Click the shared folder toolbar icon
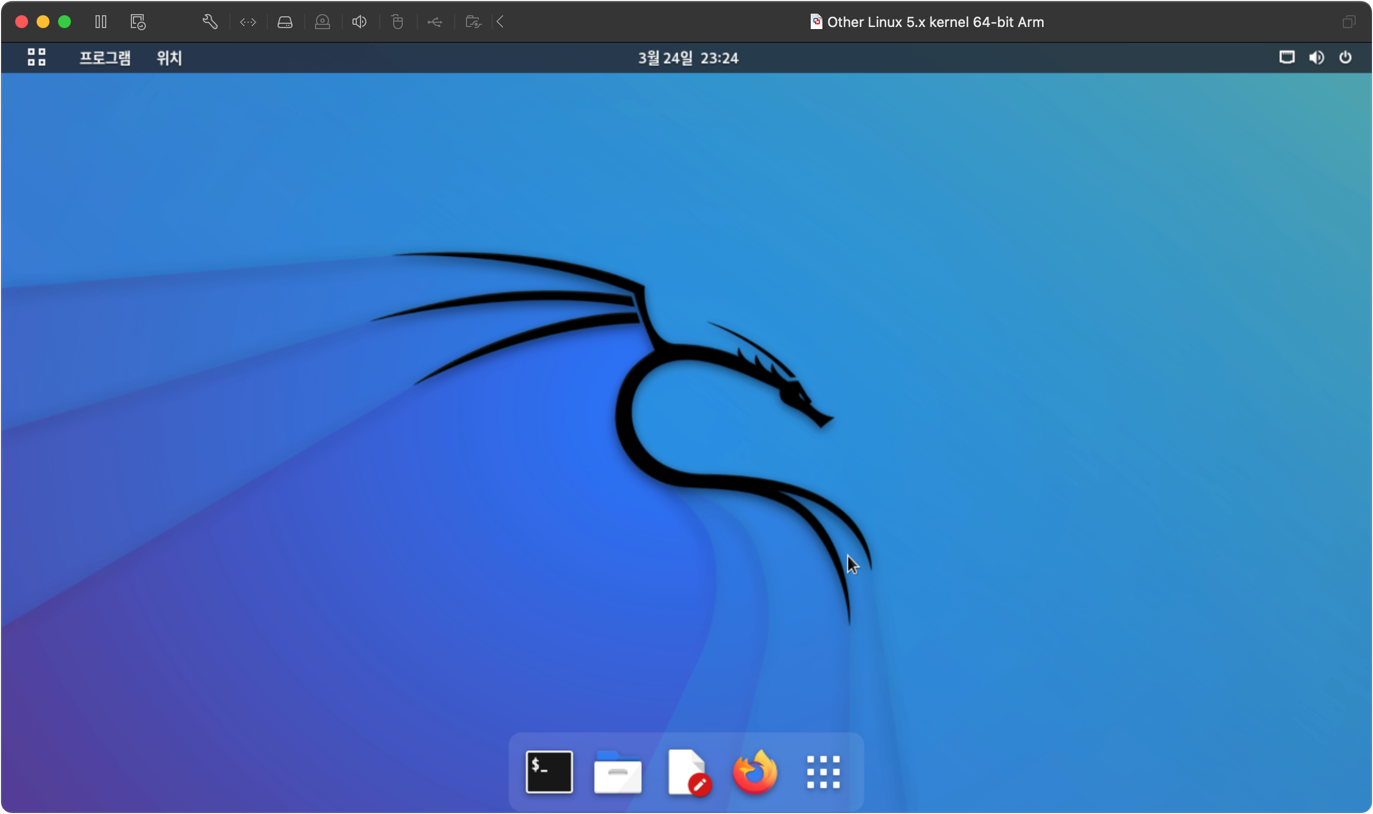 tap(473, 22)
